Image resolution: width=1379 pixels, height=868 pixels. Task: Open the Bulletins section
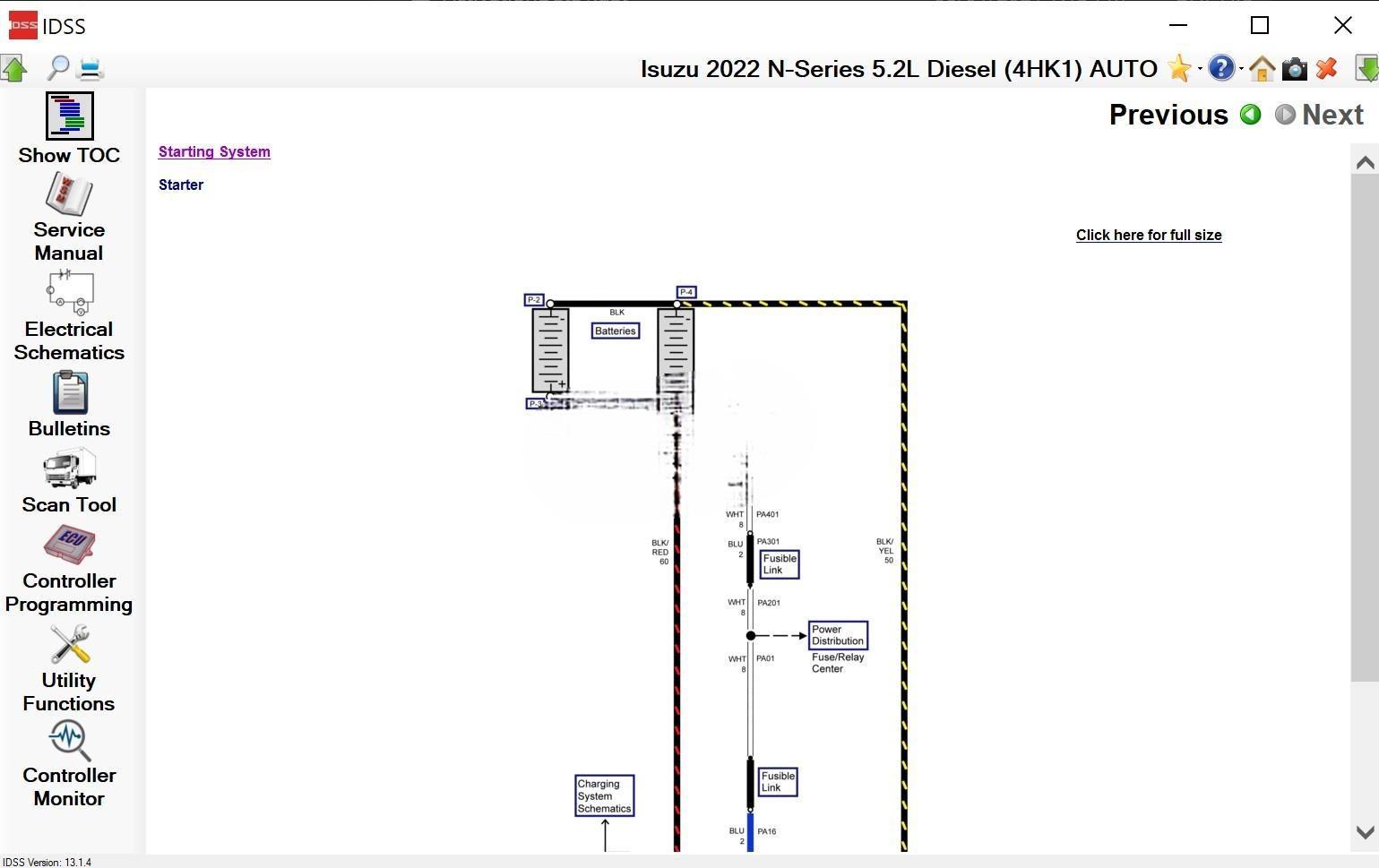pos(69,404)
